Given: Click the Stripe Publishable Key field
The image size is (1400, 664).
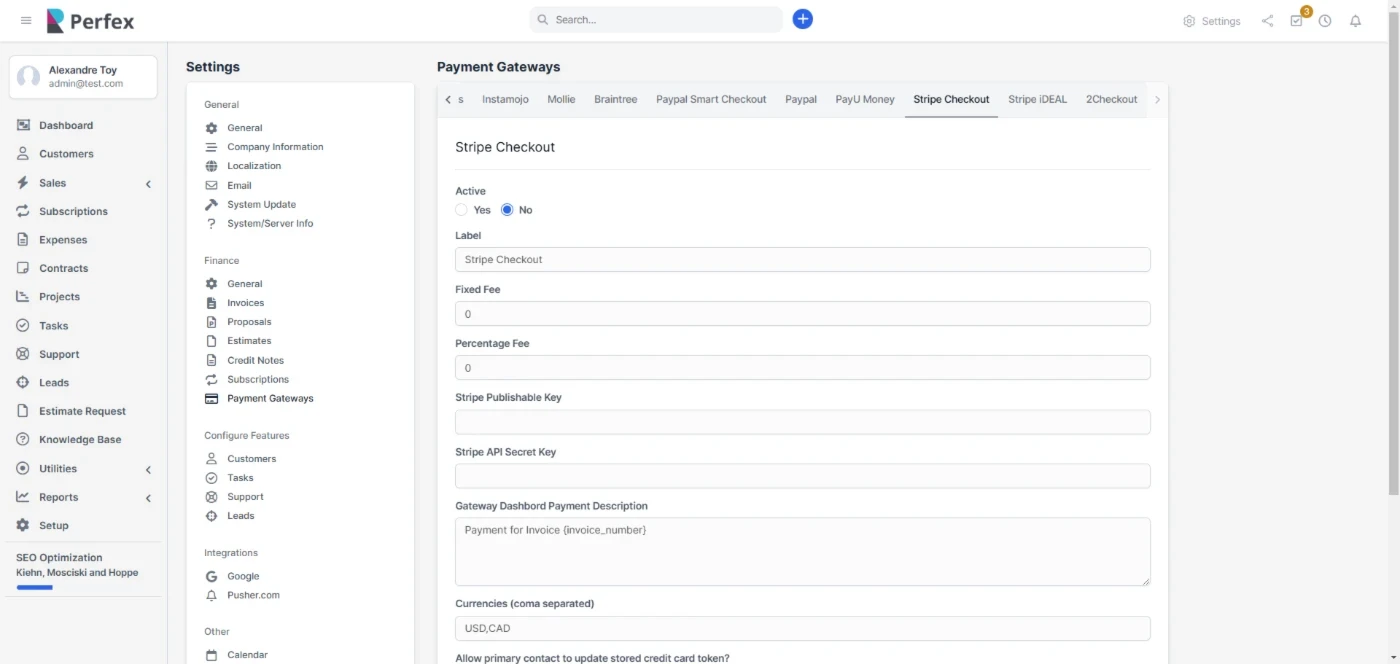Looking at the screenshot, I should coord(802,422).
